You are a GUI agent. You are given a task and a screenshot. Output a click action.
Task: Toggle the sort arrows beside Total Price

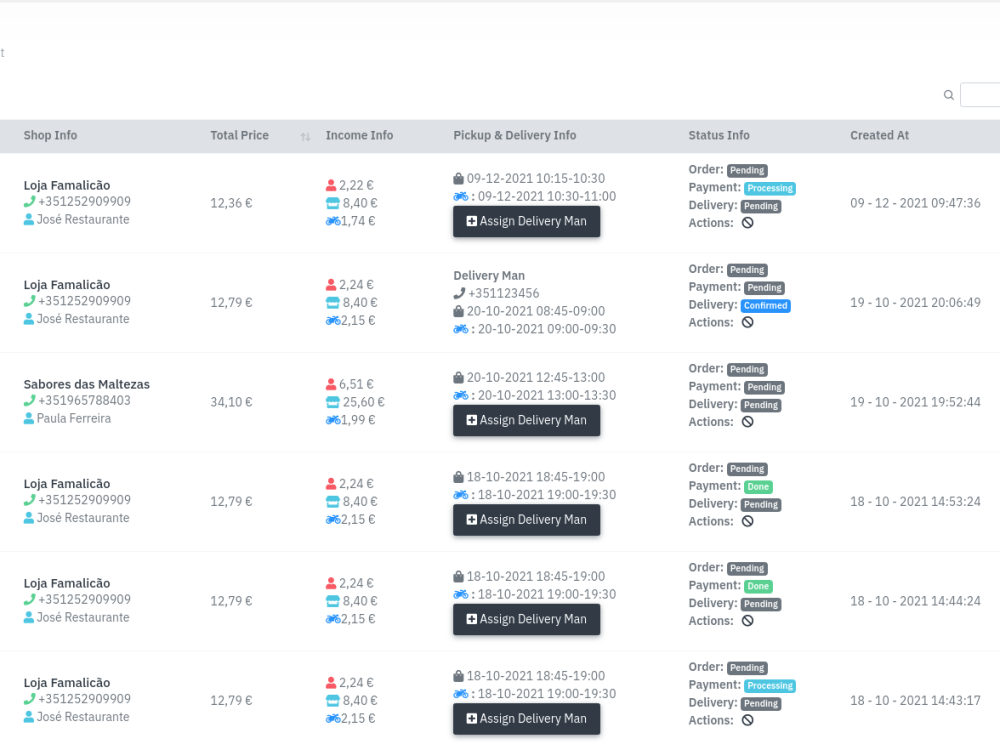point(305,136)
